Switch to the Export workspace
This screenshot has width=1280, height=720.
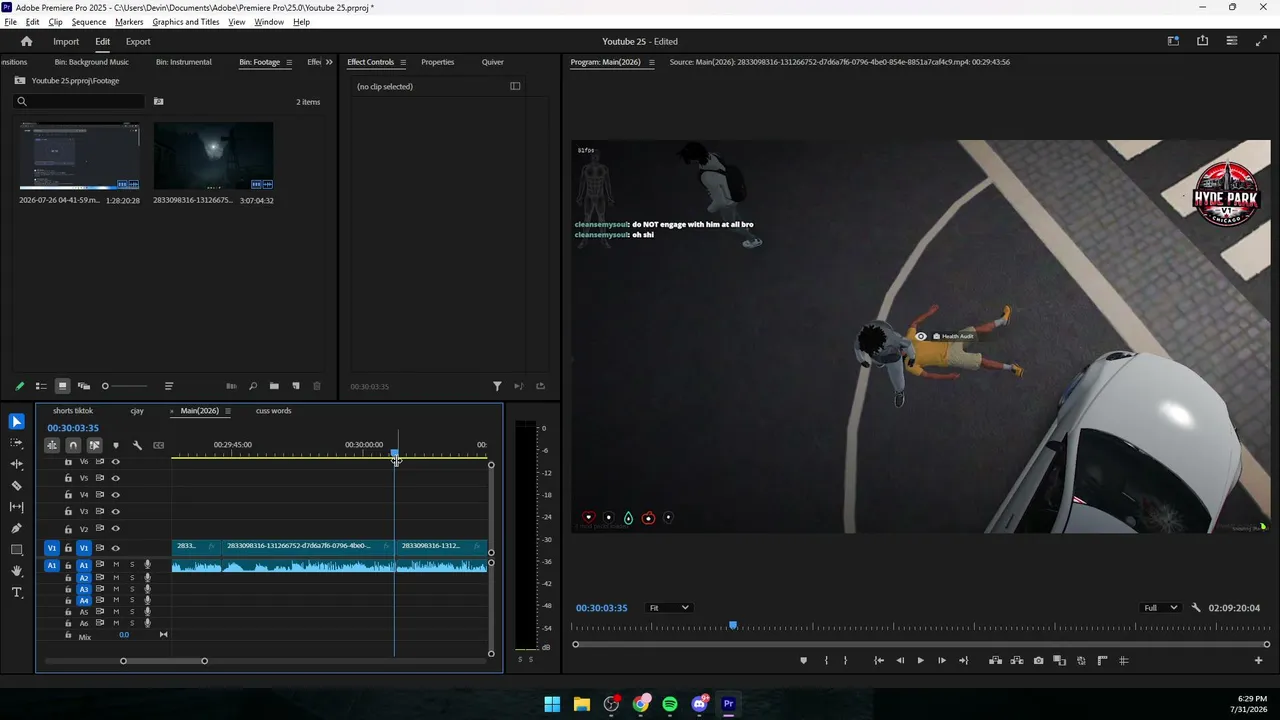[138, 42]
